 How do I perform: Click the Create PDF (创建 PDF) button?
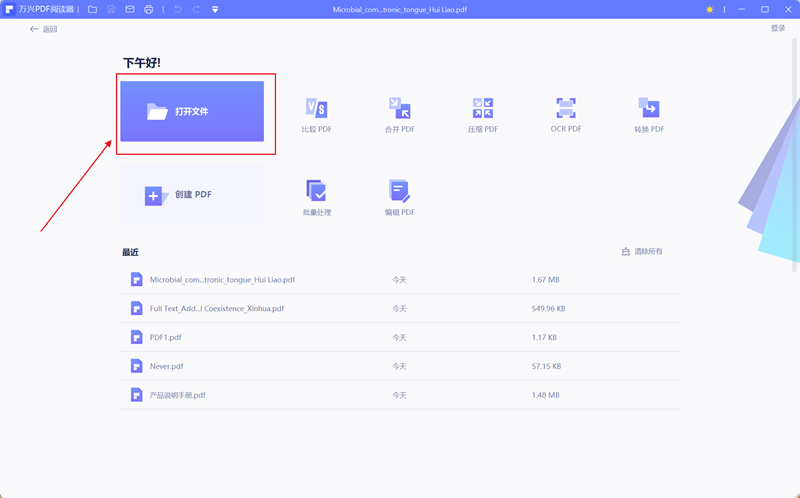pos(192,195)
